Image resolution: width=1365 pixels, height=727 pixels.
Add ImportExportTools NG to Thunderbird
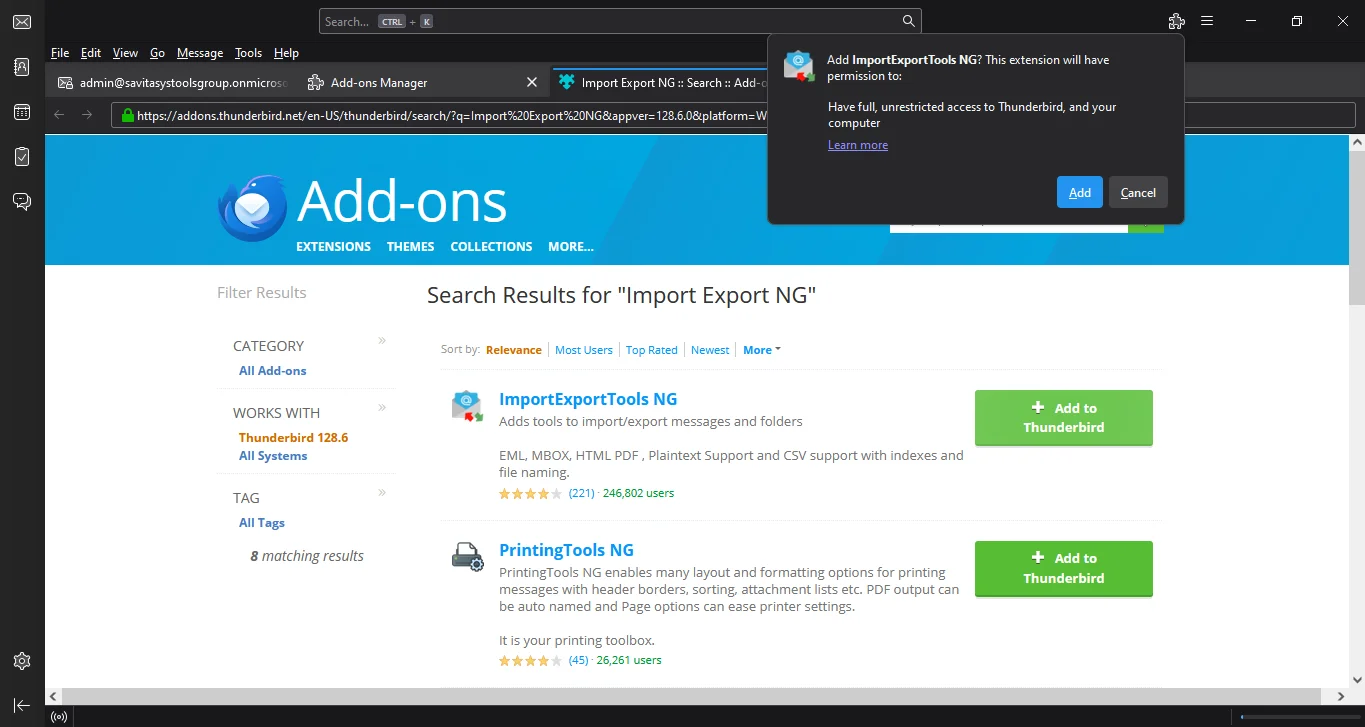[1064, 417]
